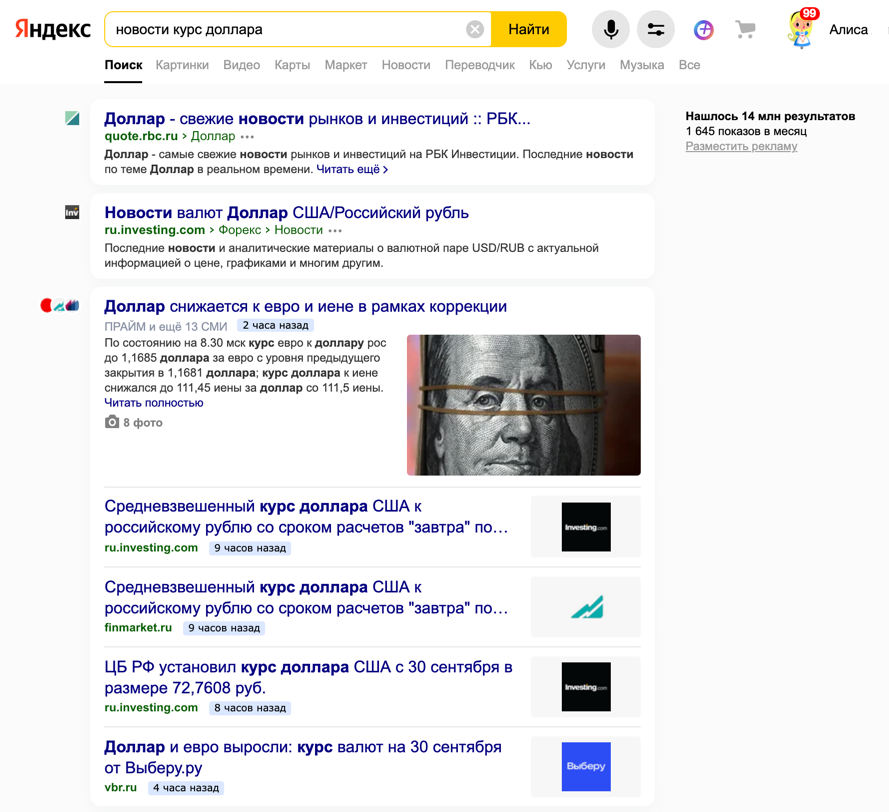Click the RBC favicon beside first result

point(72,118)
